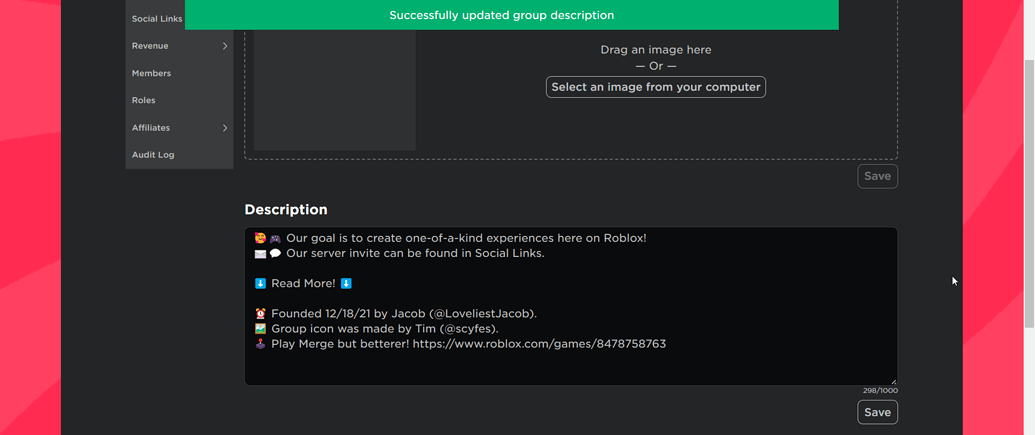
Task: Click the Merge but betterer game URL
Action: point(539,344)
